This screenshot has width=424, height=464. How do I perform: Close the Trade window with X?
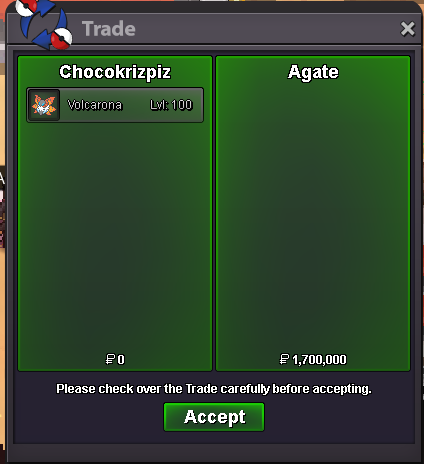pos(407,29)
